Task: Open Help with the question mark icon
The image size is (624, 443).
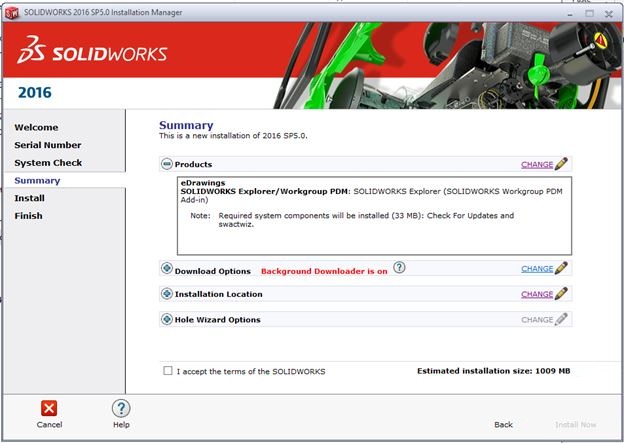Action: (121, 408)
